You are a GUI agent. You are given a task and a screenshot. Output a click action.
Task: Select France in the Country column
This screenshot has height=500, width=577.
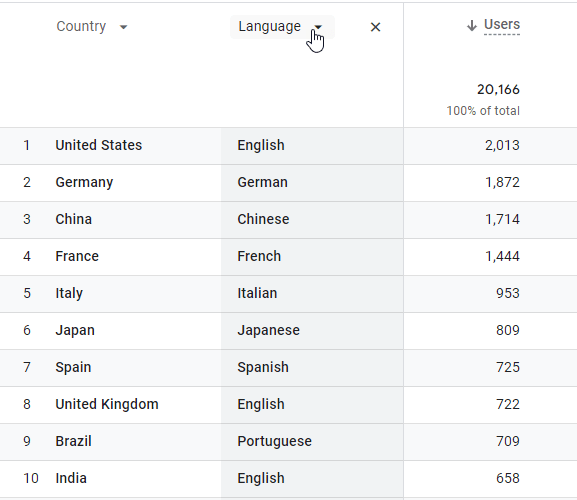pyautogui.click(x=77, y=256)
